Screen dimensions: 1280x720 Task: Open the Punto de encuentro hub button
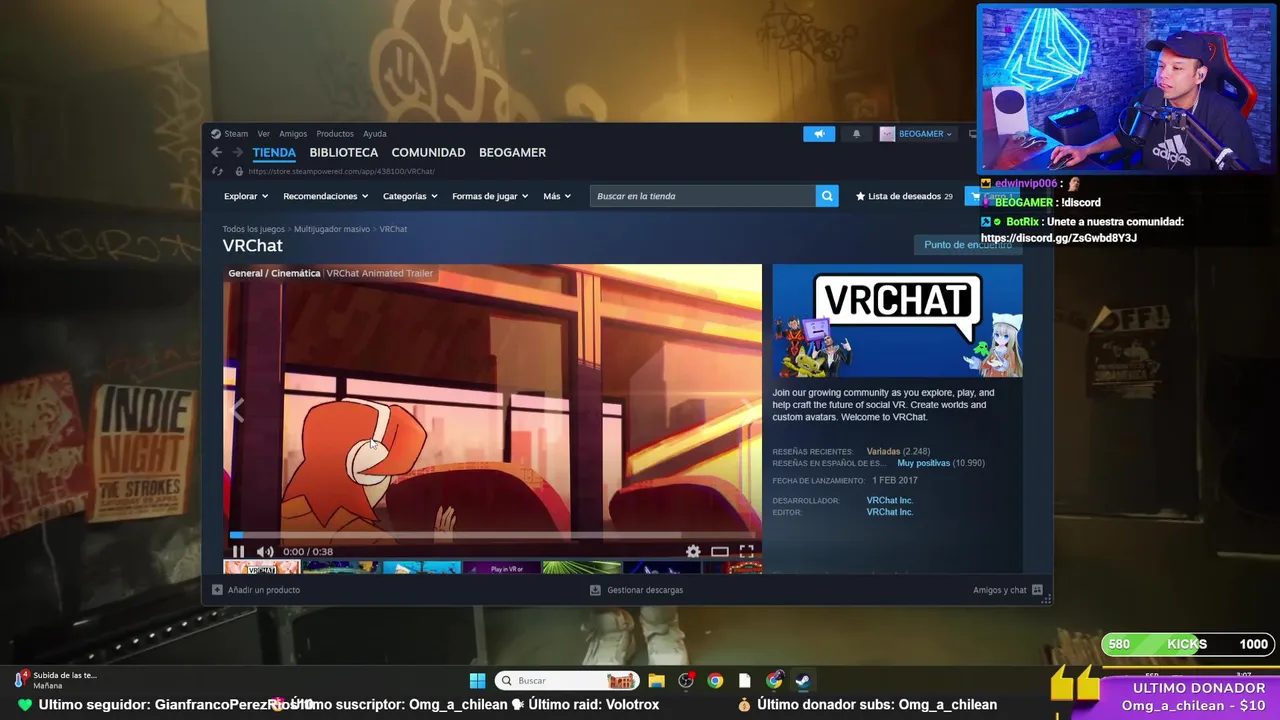(967, 245)
